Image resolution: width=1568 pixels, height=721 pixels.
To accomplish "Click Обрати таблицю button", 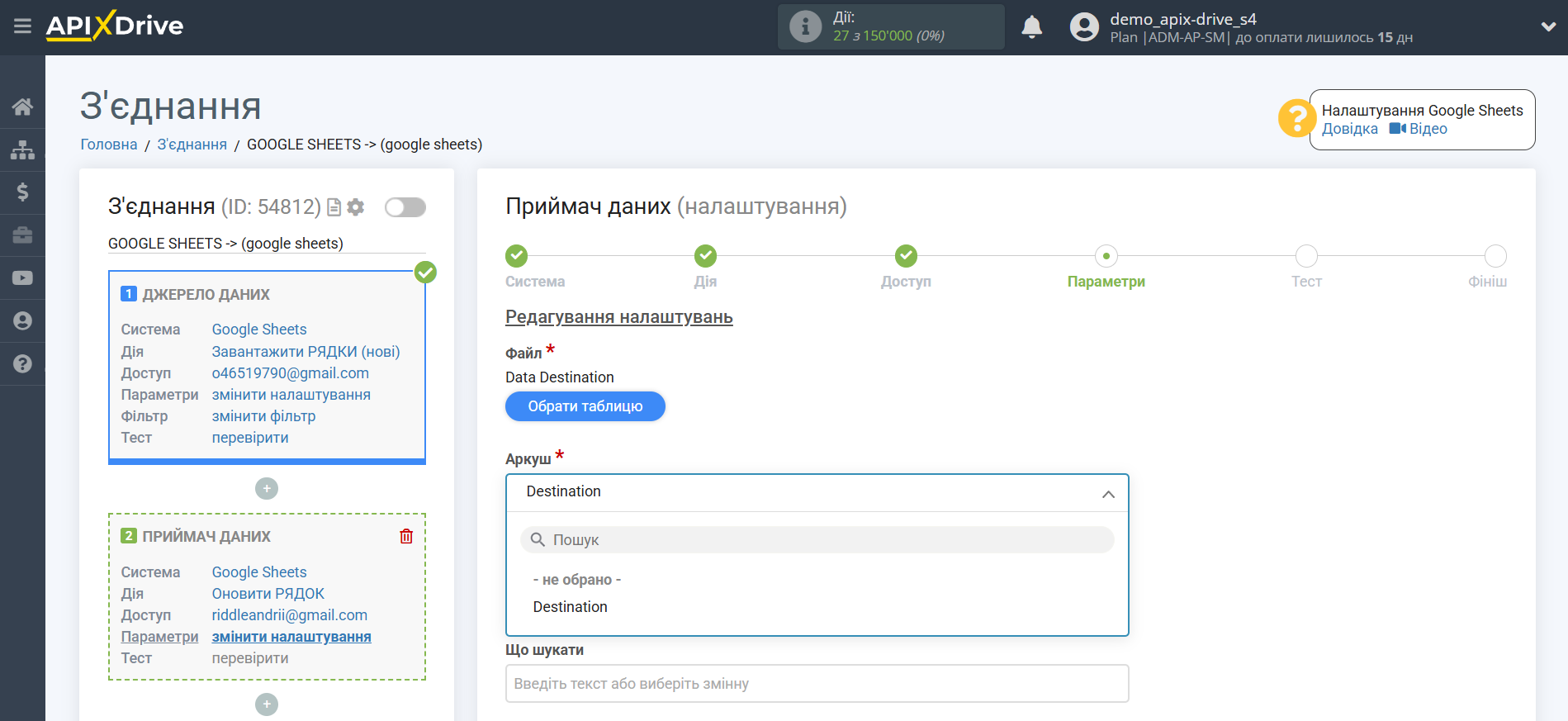I will [x=585, y=406].
